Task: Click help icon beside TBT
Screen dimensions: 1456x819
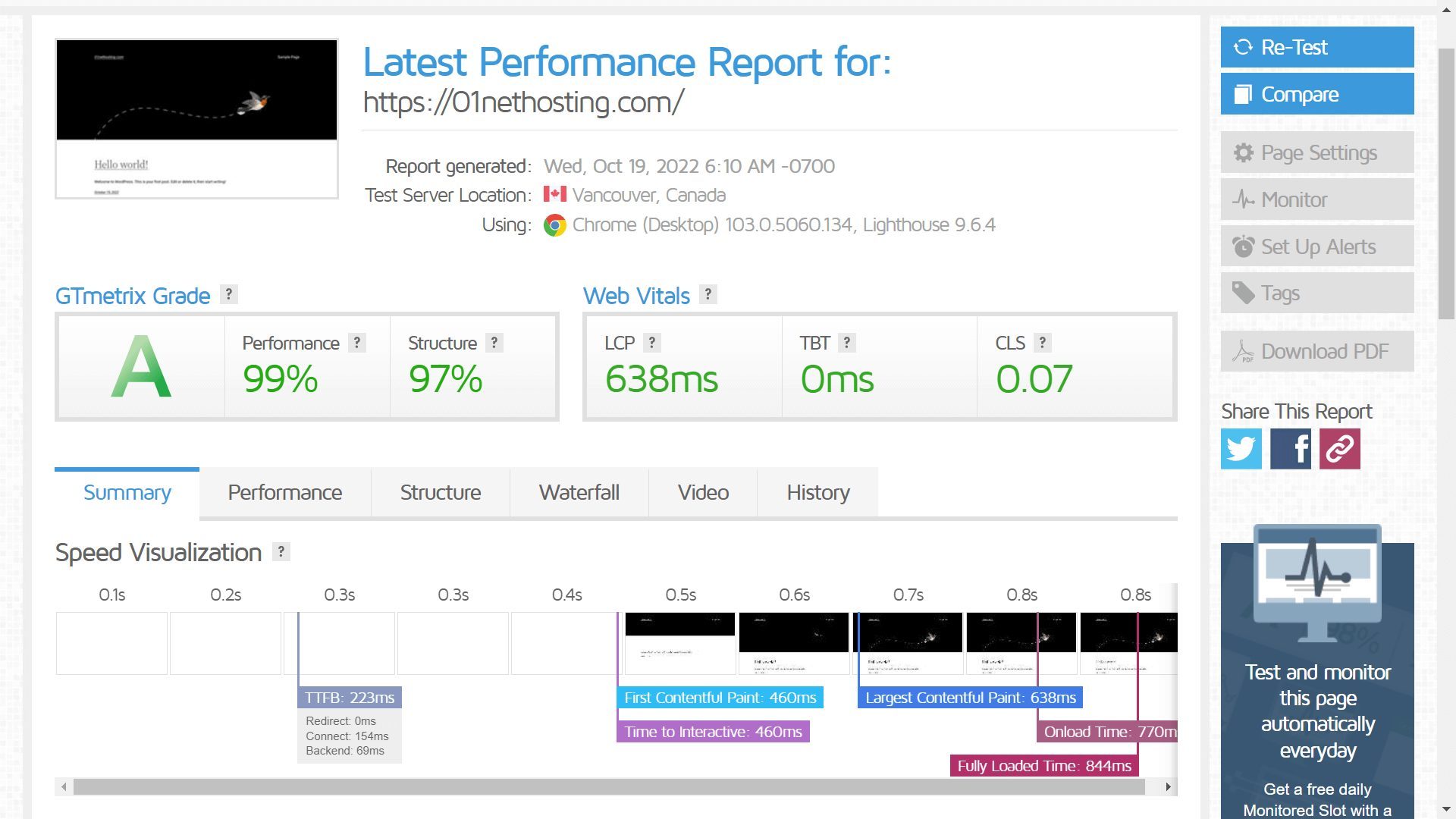Action: 847,343
